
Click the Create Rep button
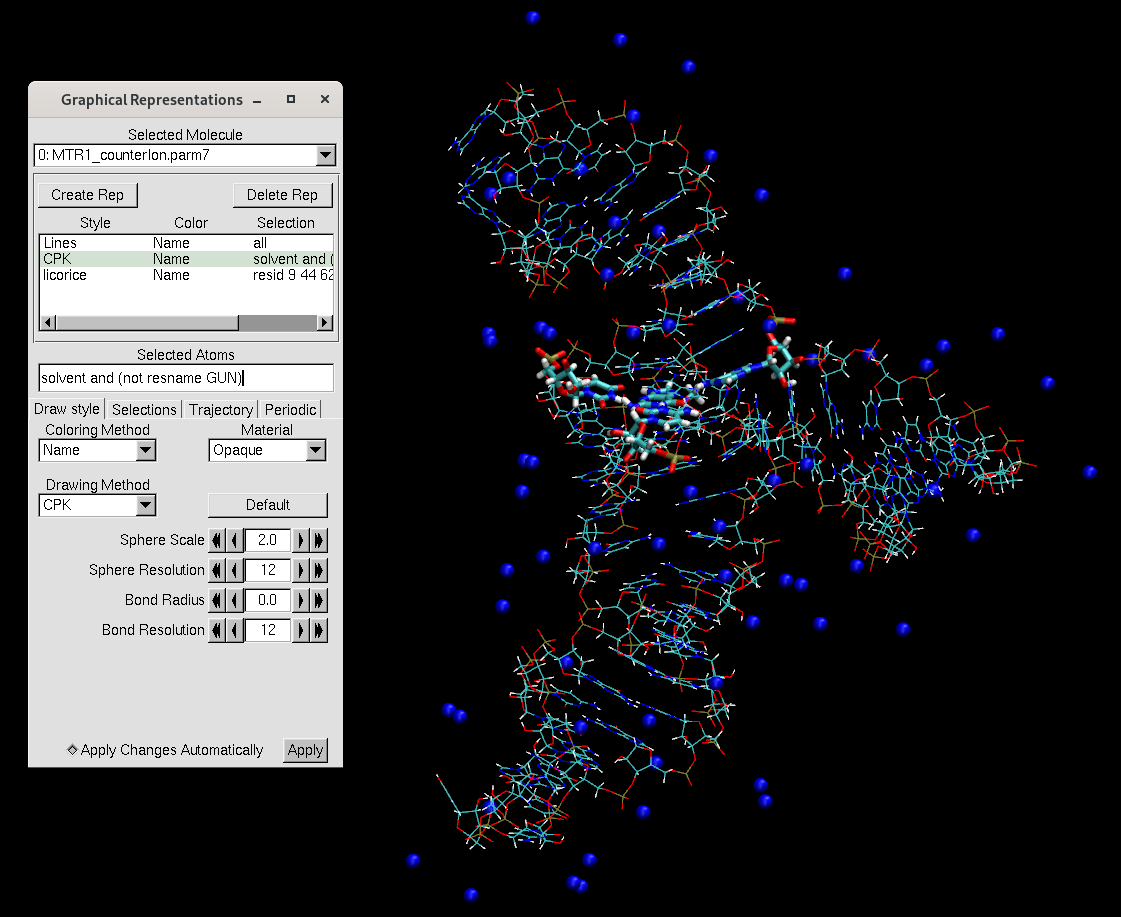click(88, 195)
